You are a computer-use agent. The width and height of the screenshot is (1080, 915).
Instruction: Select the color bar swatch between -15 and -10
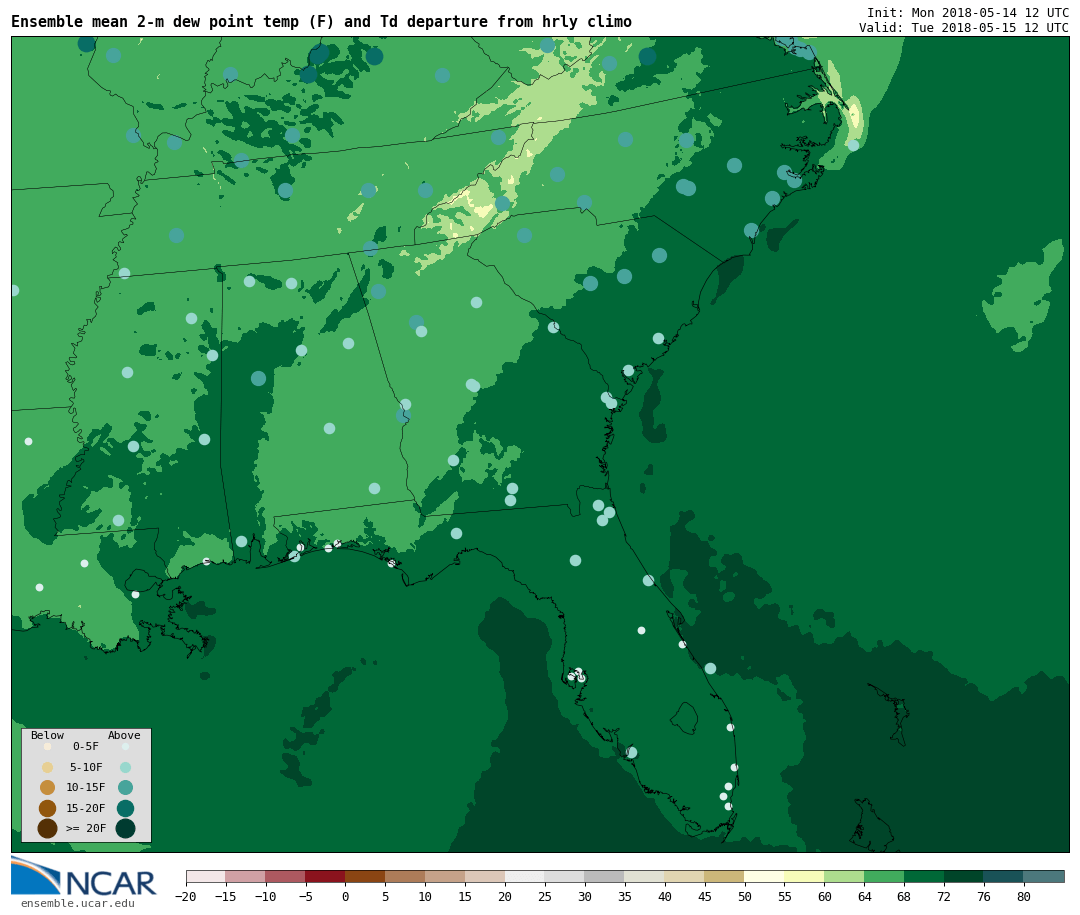[246, 876]
